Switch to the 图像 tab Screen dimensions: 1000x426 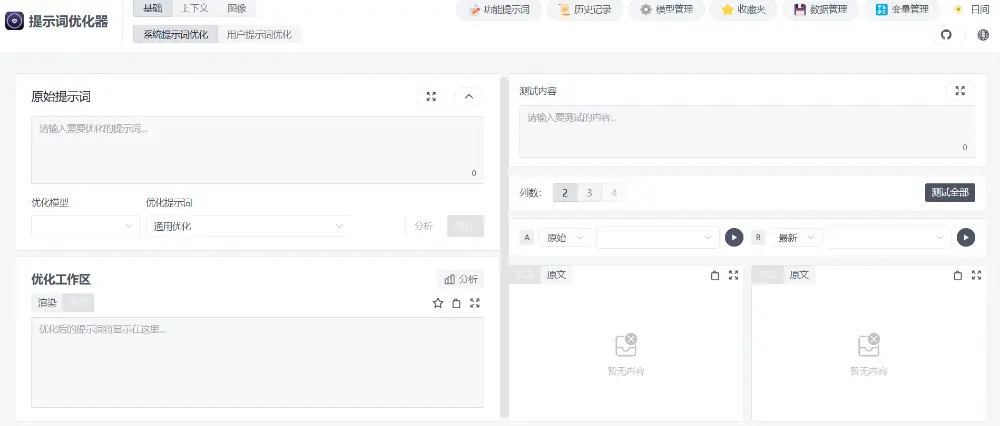coord(237,8)
